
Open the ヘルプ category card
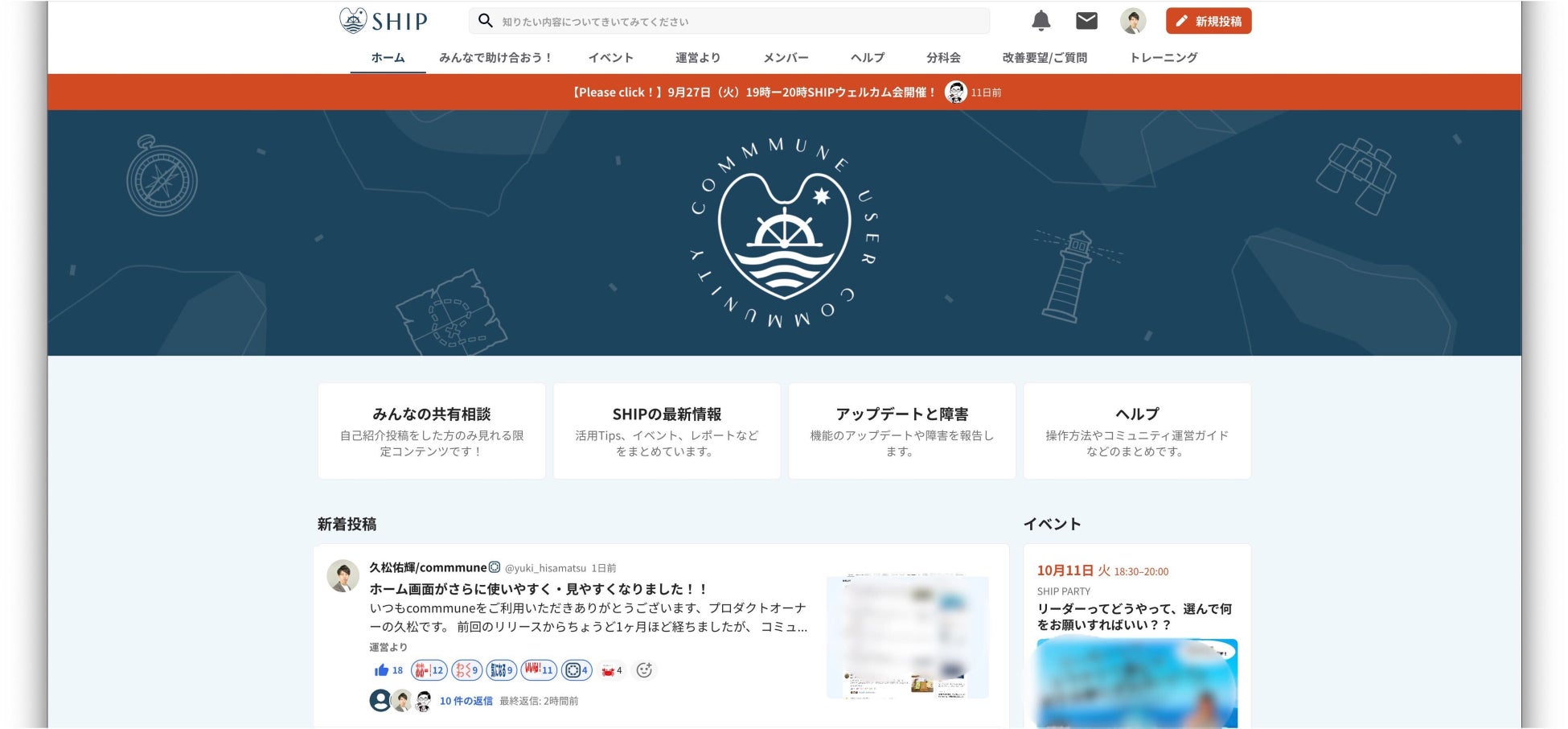(x=1137, y=431)
